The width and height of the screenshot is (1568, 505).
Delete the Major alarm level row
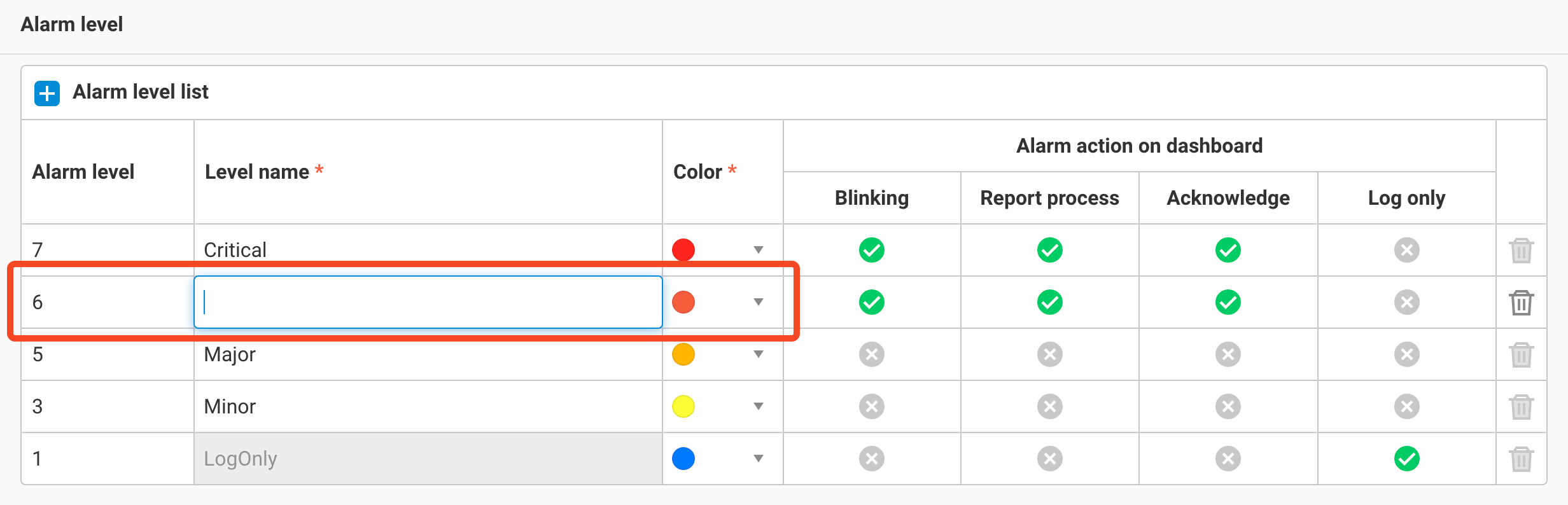point(1521,354)
